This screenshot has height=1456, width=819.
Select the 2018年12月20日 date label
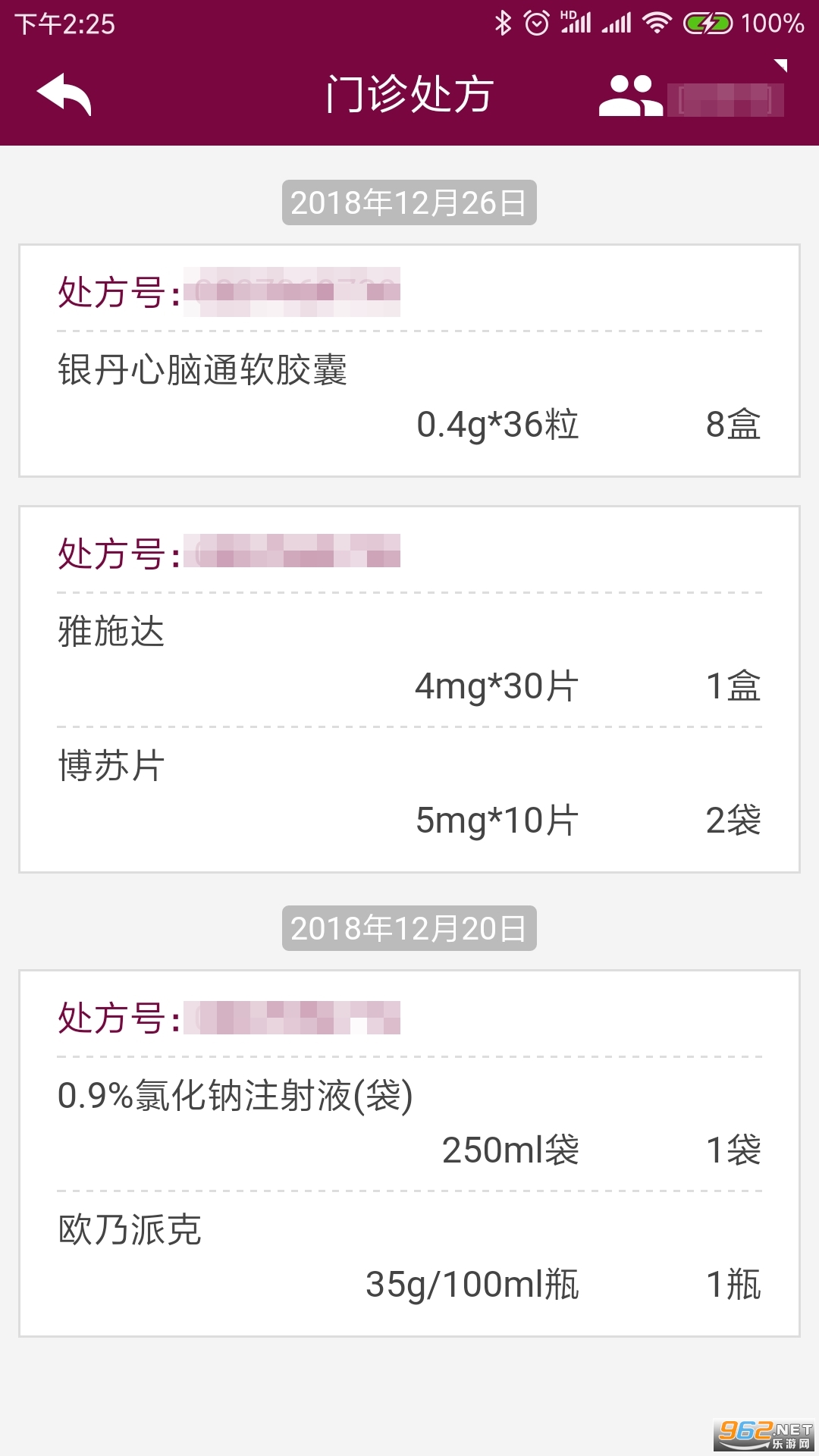[x=409, y=928]
